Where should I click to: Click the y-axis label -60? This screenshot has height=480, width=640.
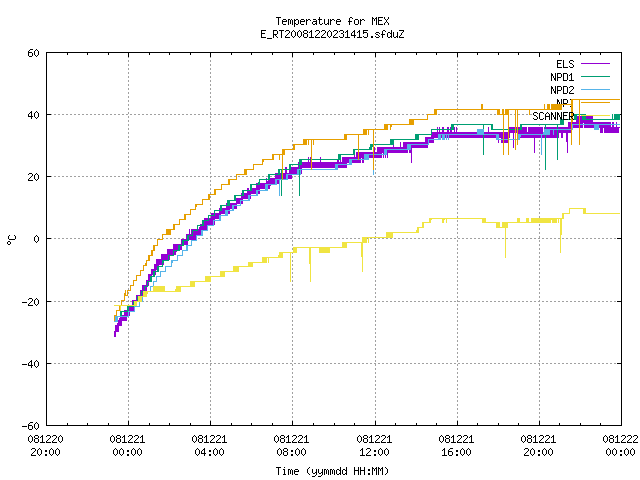pos(31,426)
